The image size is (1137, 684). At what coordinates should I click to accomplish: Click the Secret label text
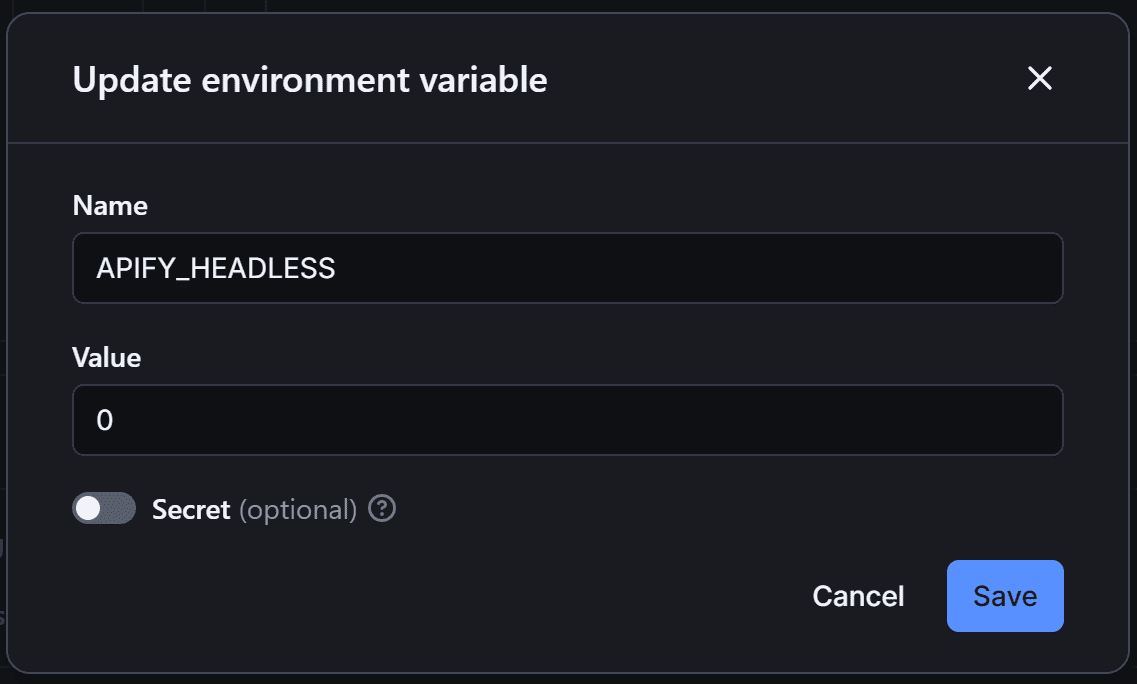point(191,509)
